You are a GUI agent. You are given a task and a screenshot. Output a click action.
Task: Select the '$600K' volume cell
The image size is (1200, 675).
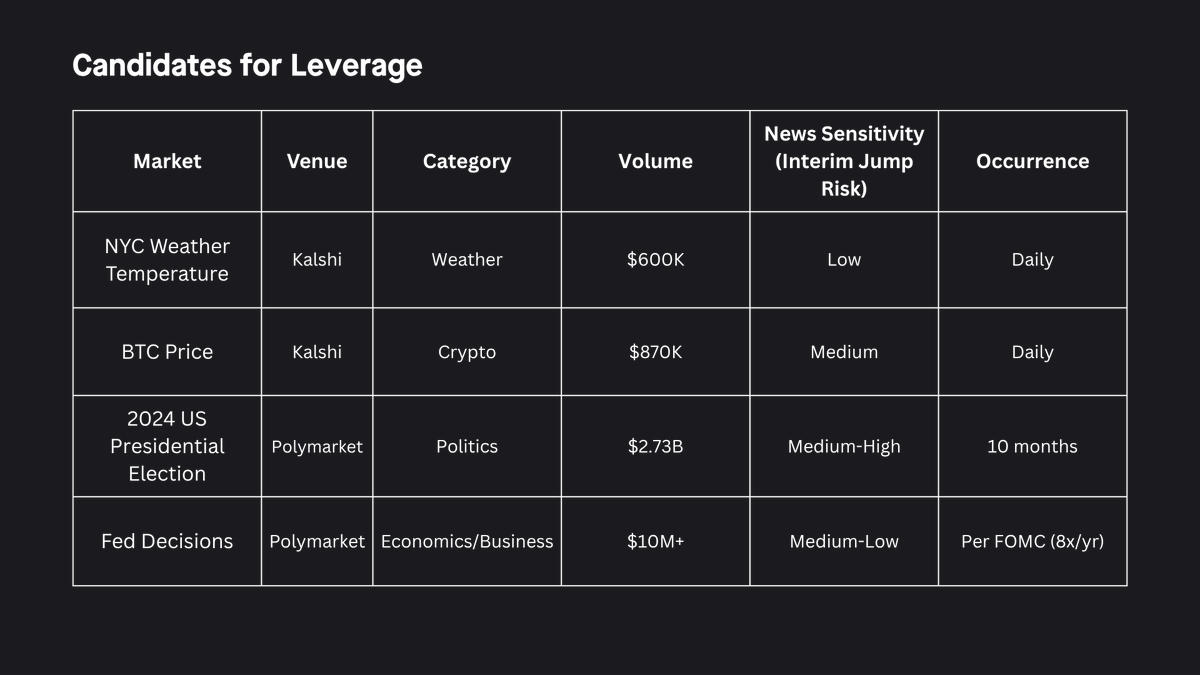pos(655,260)
